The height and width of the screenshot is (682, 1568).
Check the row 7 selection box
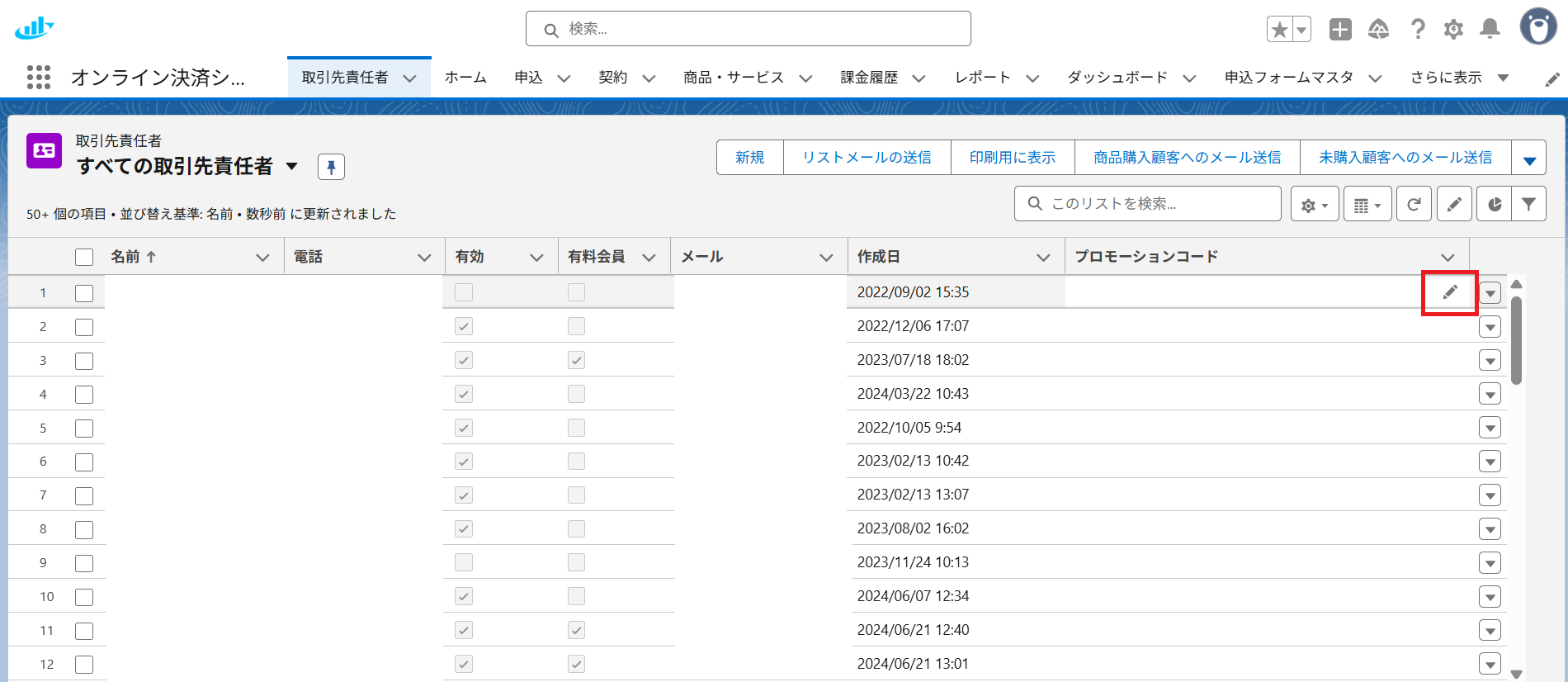pyautogui.click(x=84, y=496)
